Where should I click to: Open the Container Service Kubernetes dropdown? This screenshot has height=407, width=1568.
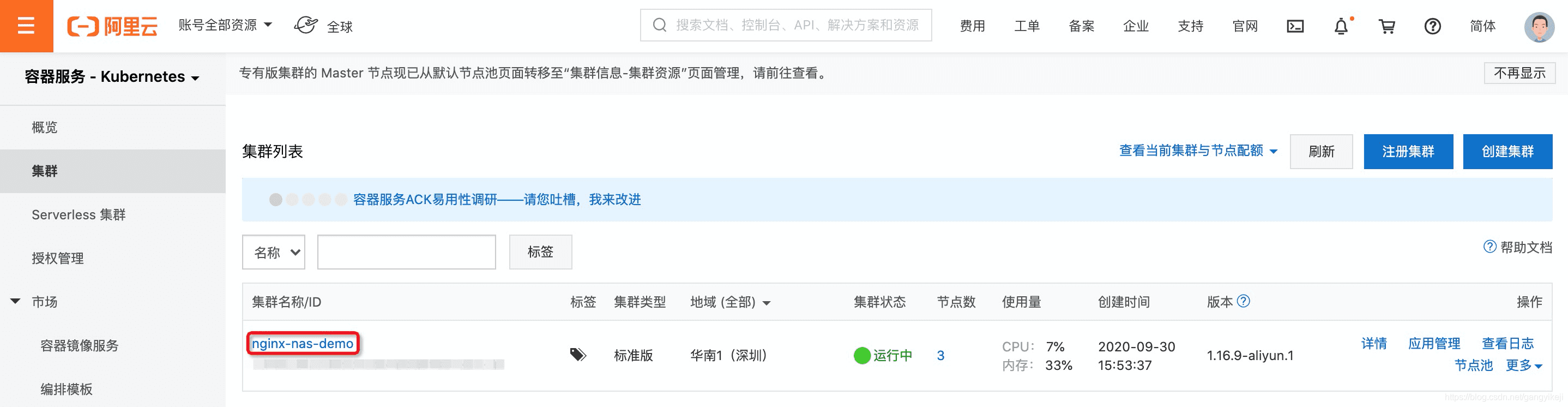112,77
